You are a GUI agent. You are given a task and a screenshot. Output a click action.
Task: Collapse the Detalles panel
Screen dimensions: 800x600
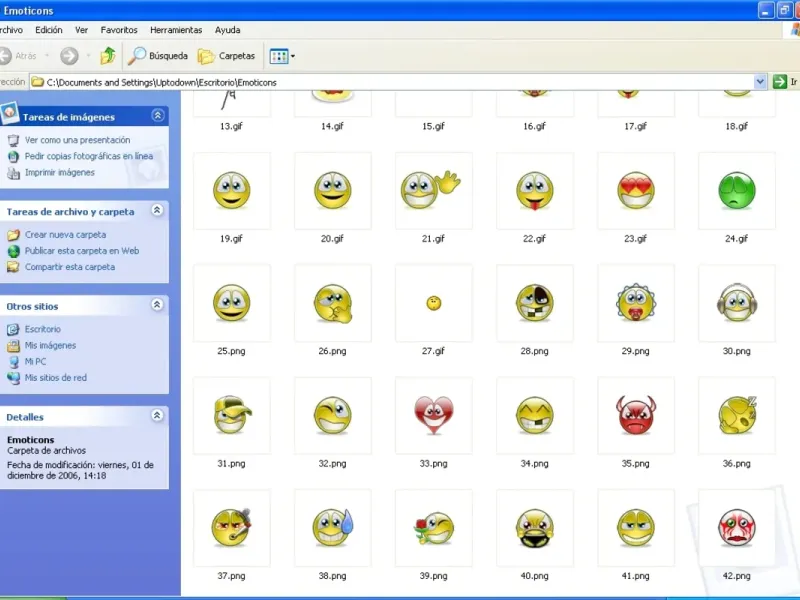point(158,416)
